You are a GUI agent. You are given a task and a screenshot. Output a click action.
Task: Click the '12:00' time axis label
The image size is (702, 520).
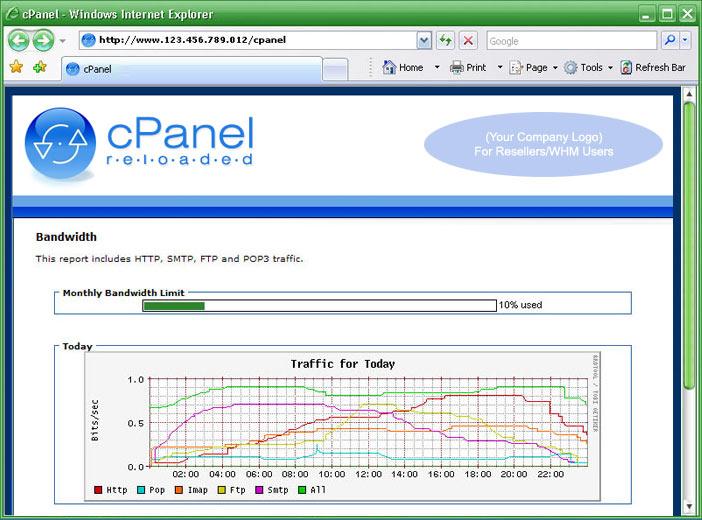(x=368, y=474)
